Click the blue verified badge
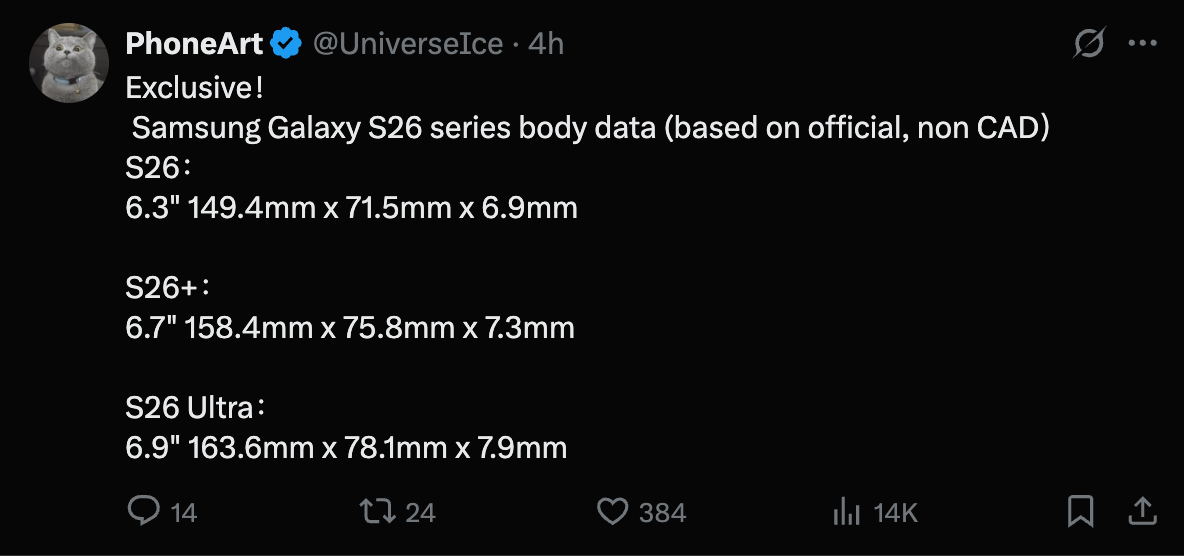Viewport: 1184px width, 556px height. pos(288,44)
